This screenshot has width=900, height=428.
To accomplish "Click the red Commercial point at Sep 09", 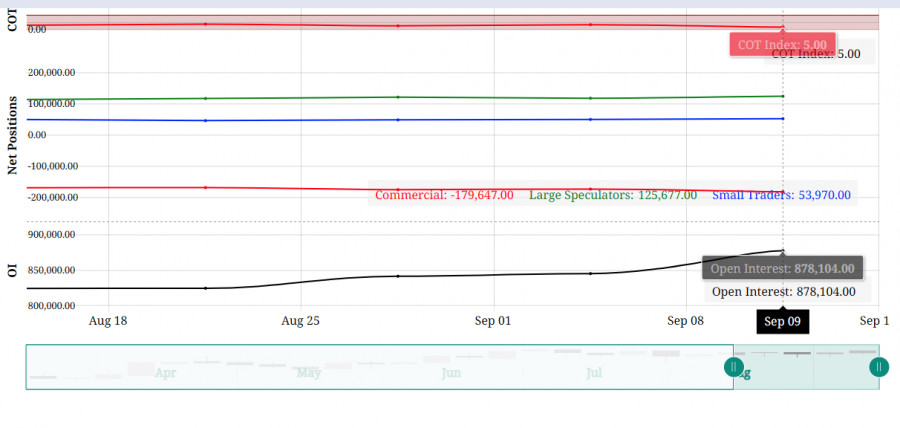I will [x=783, y=192].
